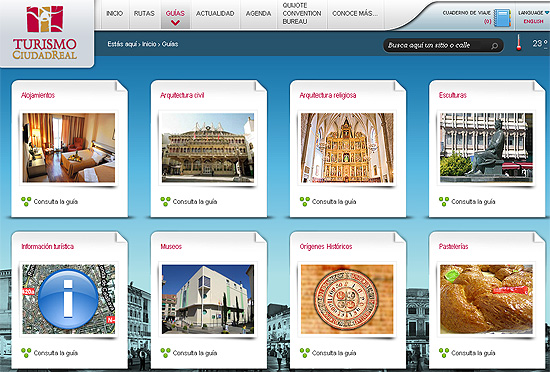Open the Esculturas statue thumbnail

487,148
